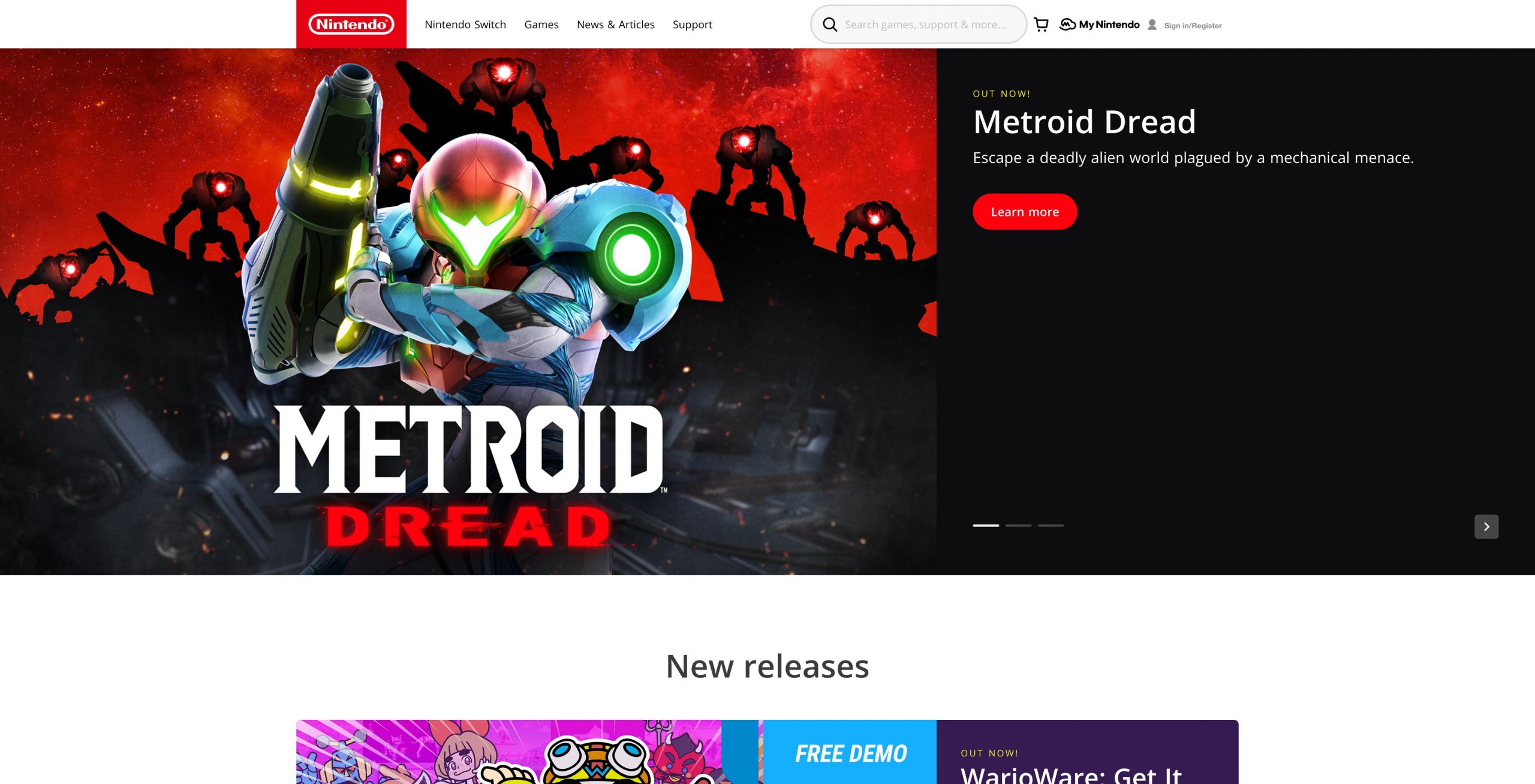Expand the News & Articles menu
1535x784 pixels.
[x=615, y=25]
